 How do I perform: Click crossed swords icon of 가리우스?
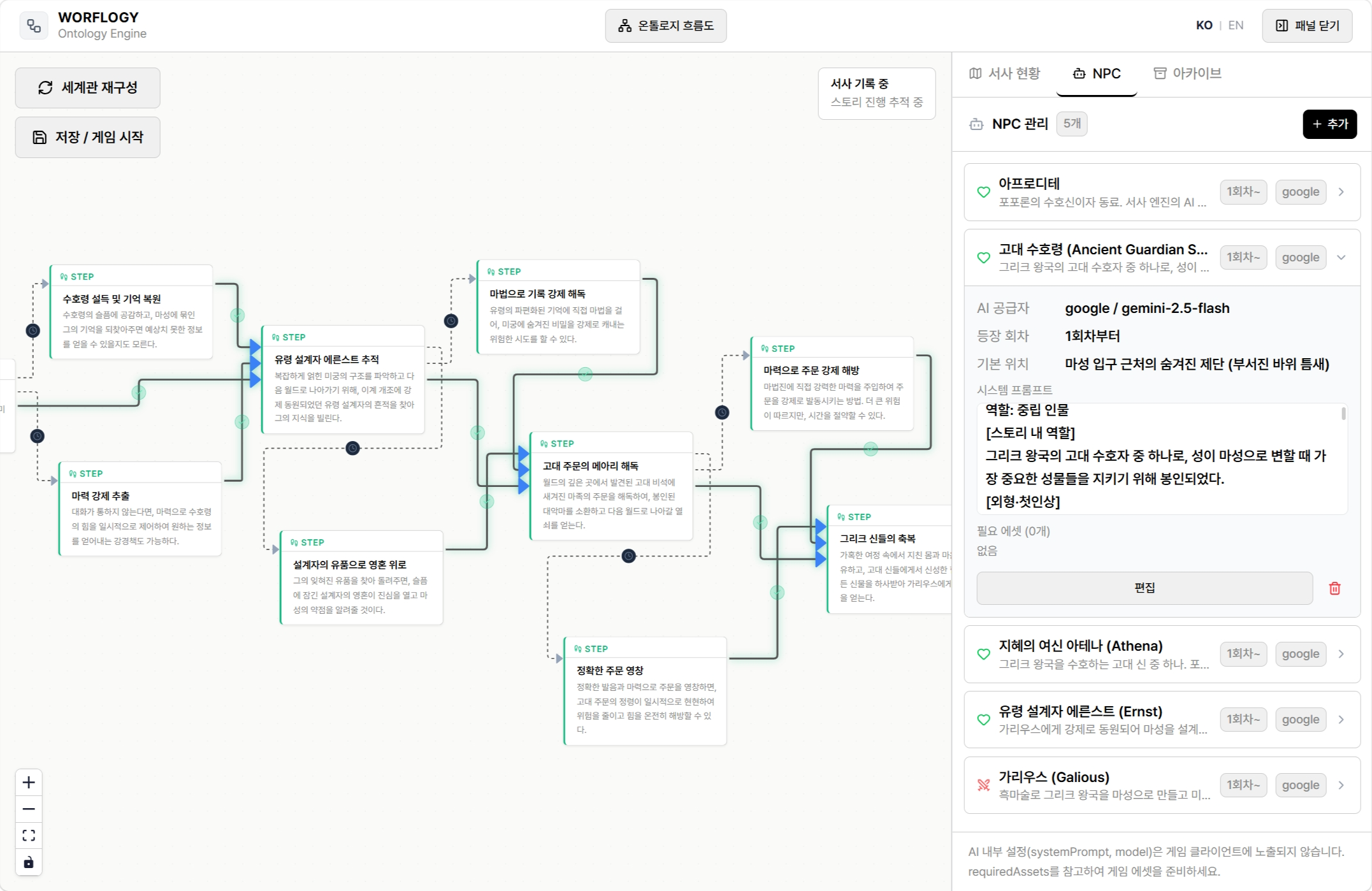point(984,785)
